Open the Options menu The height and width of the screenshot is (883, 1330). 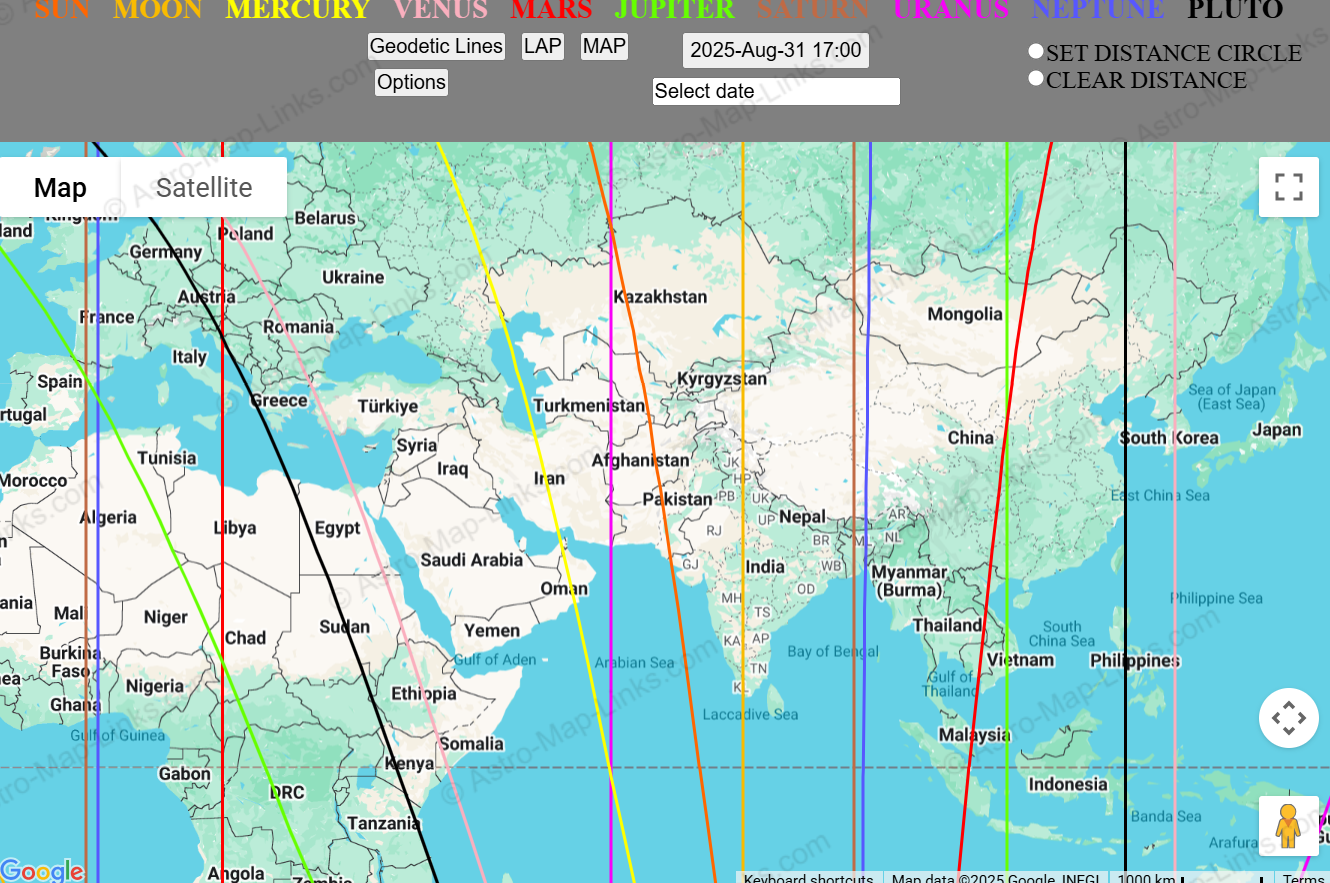411,83
